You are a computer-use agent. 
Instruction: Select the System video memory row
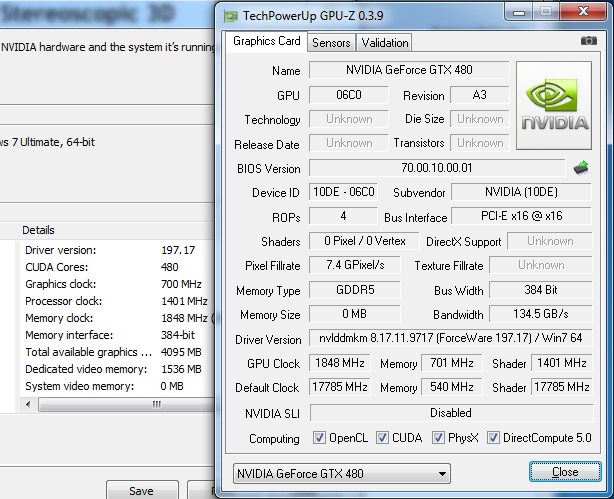click(117, 386)
